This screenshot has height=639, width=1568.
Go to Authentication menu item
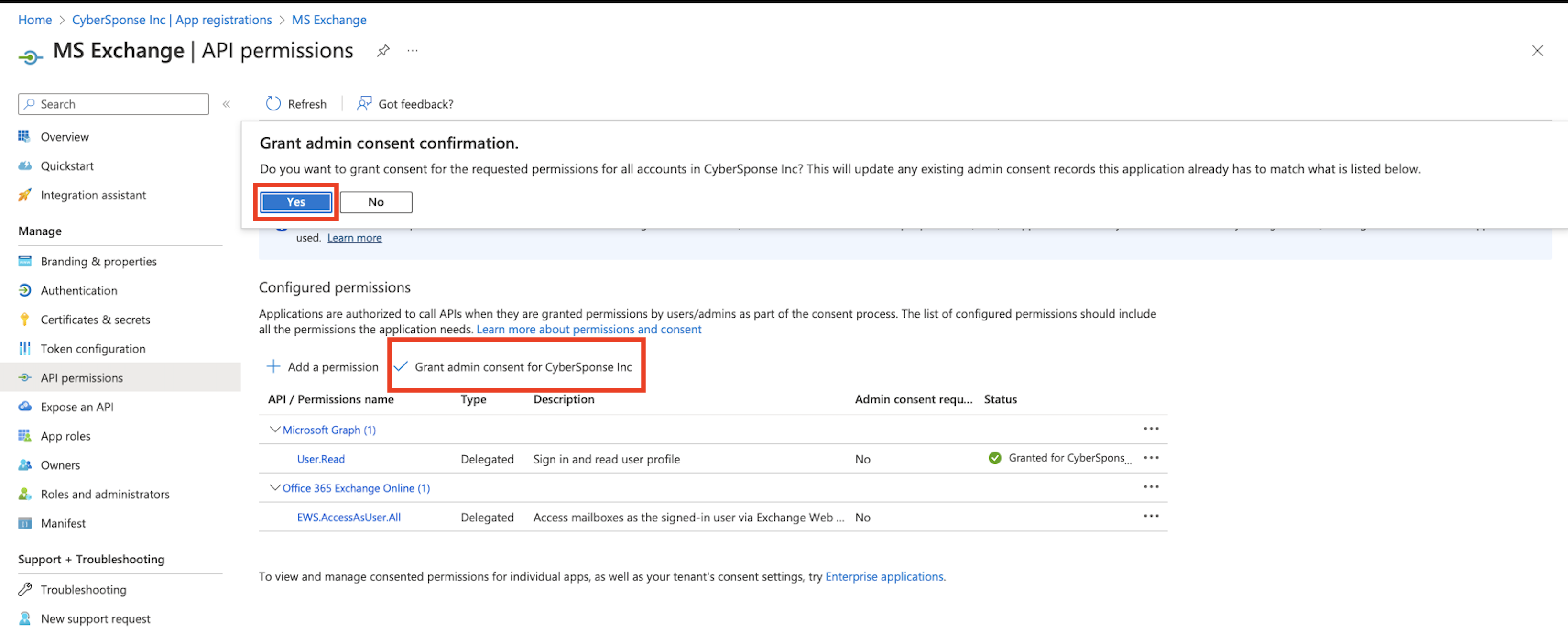coord(78,291)
